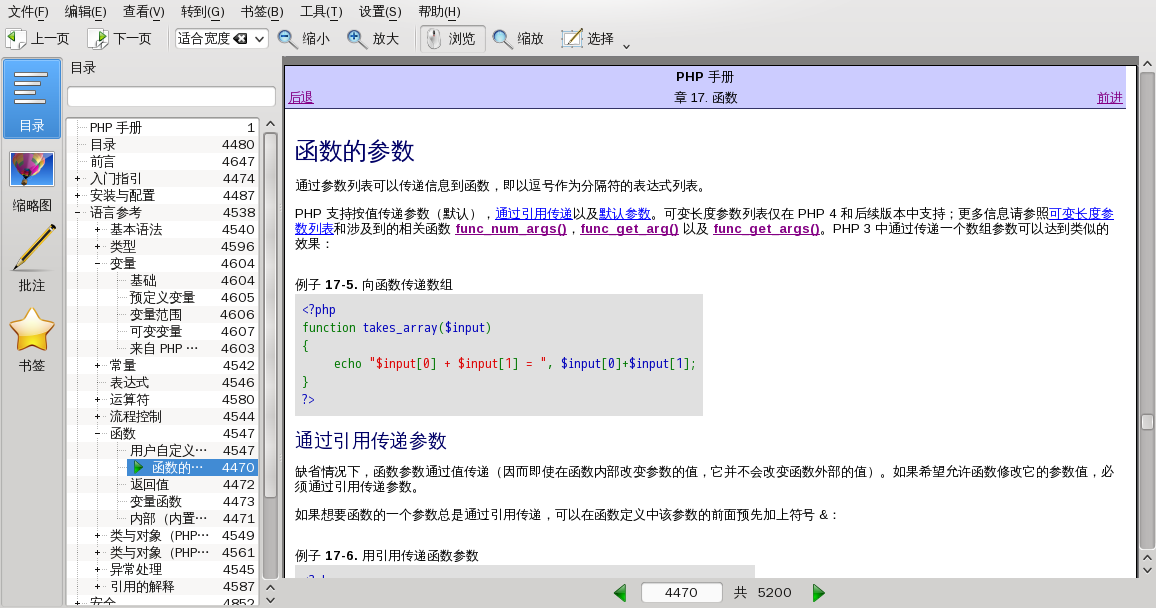Click the page number field showing 4470
This screenshot has height=608, width=1156.
click(681, 593)
